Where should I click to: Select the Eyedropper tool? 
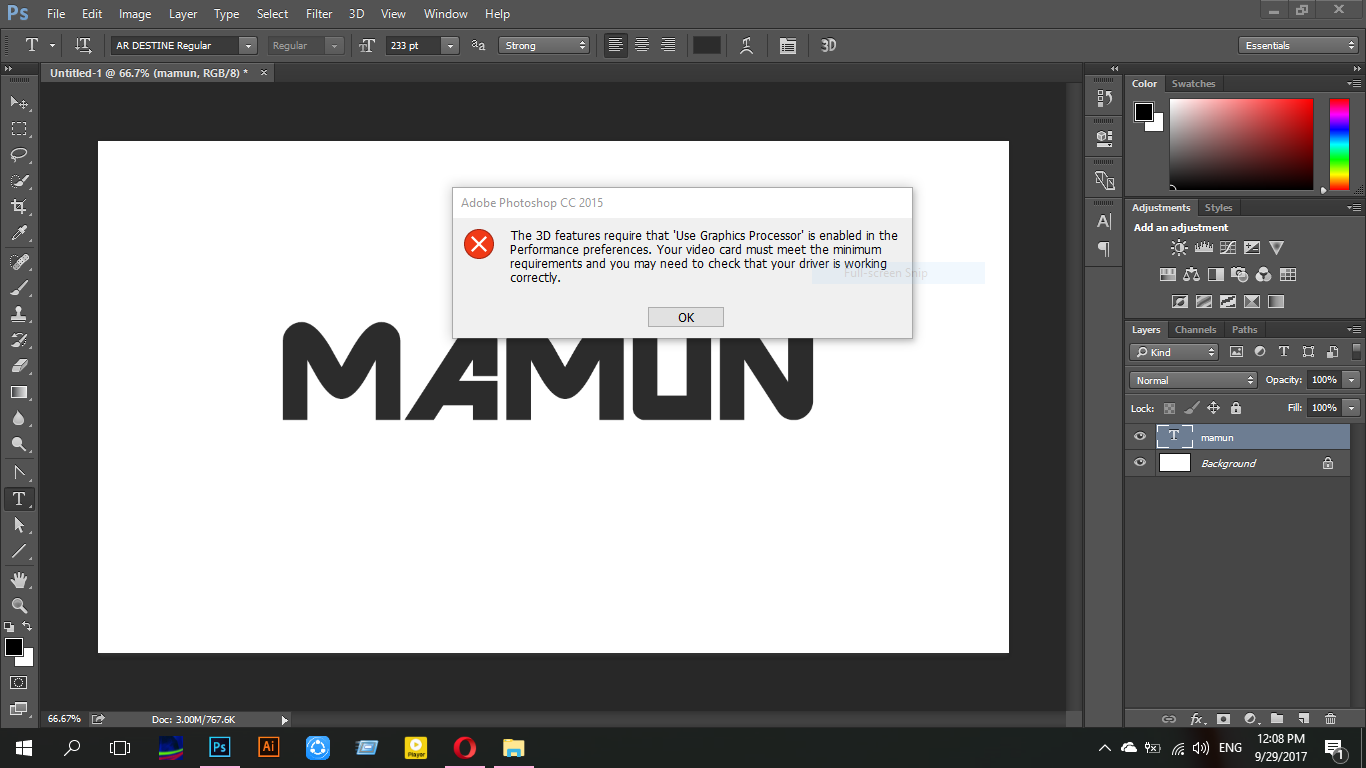(x=19, y=233)
